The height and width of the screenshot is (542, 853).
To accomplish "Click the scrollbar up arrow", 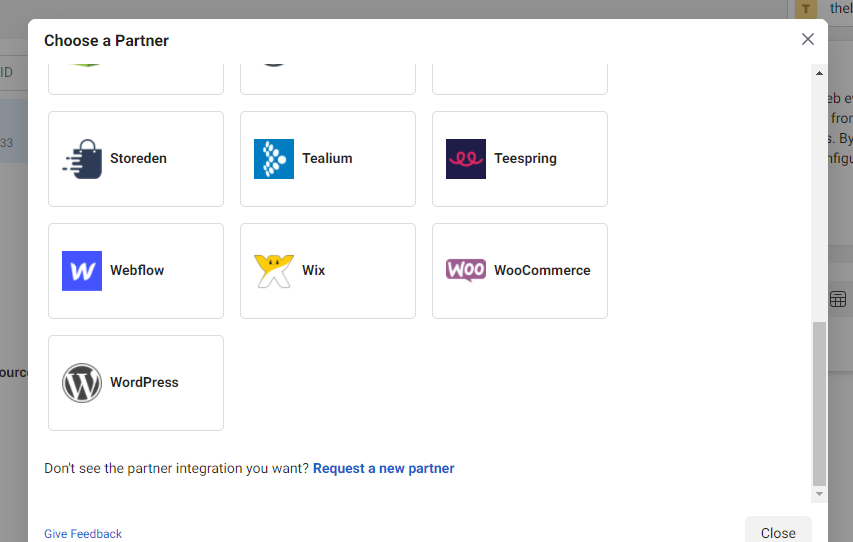I will pyautogui.click(x=819, y=73).
